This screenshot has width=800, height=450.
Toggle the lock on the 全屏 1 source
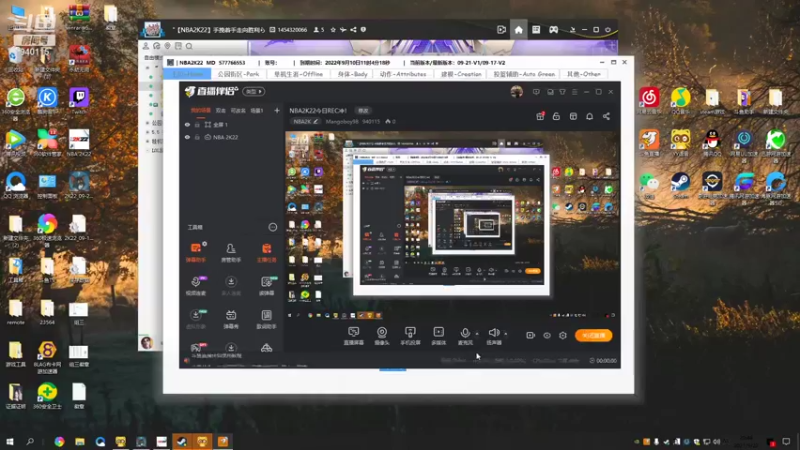point(197,124)
